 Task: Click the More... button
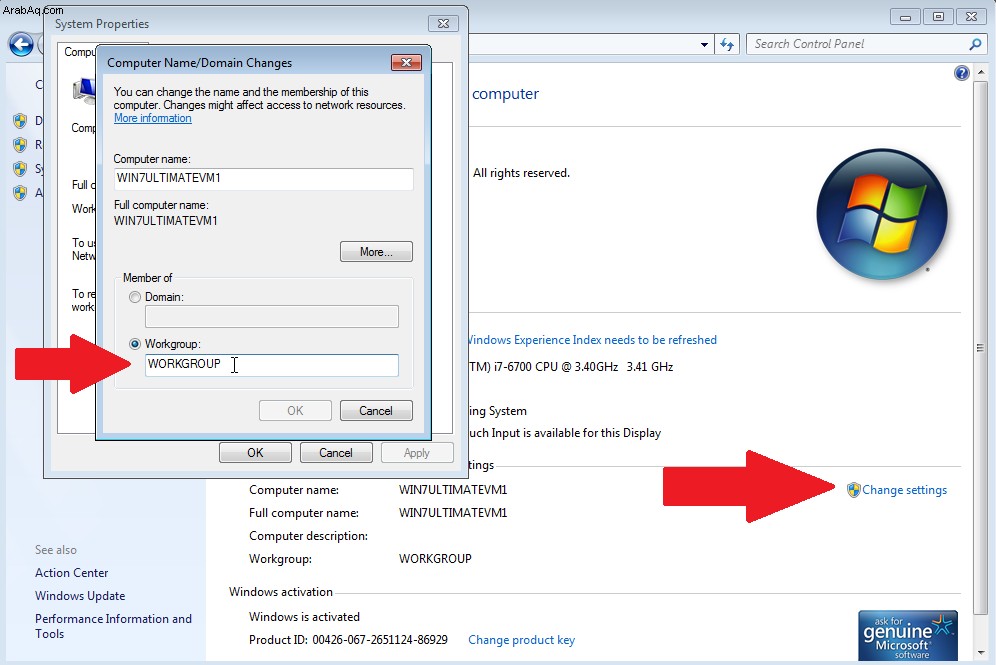376,252
